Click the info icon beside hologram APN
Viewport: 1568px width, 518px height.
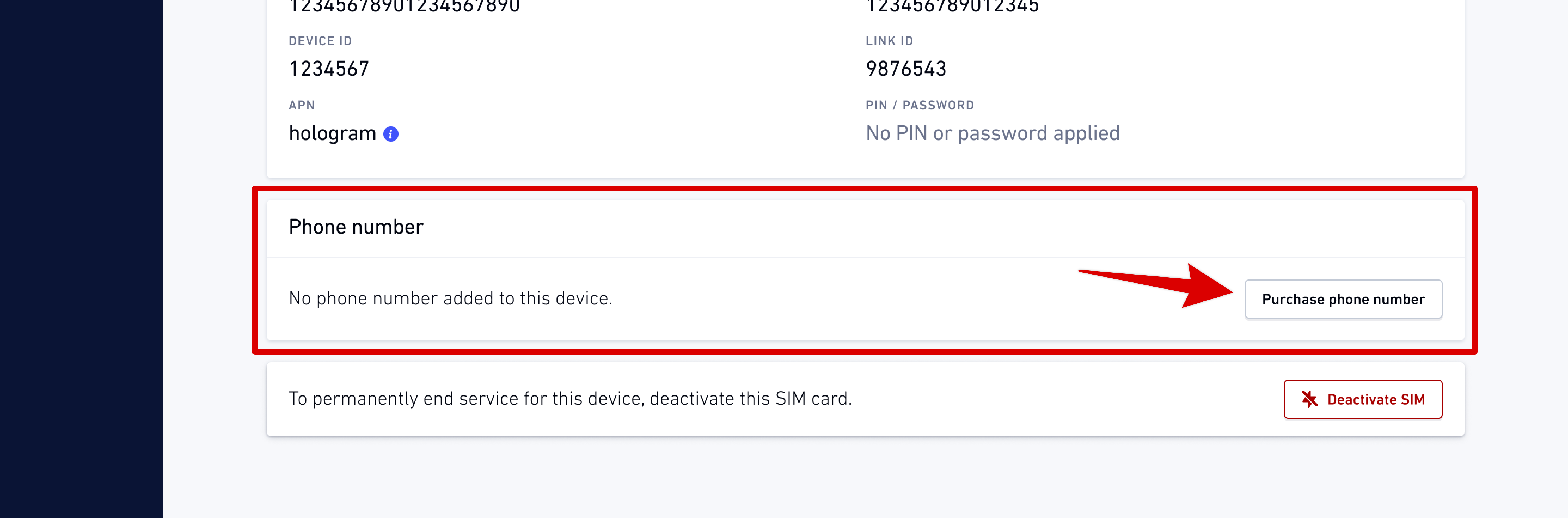point(391,134)
